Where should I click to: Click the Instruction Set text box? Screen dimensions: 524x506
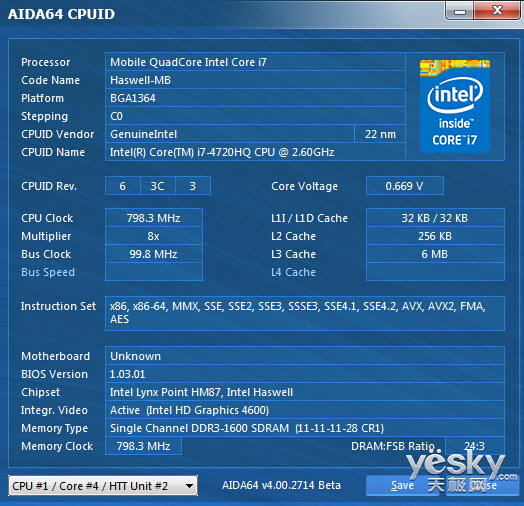pos(305,313)
